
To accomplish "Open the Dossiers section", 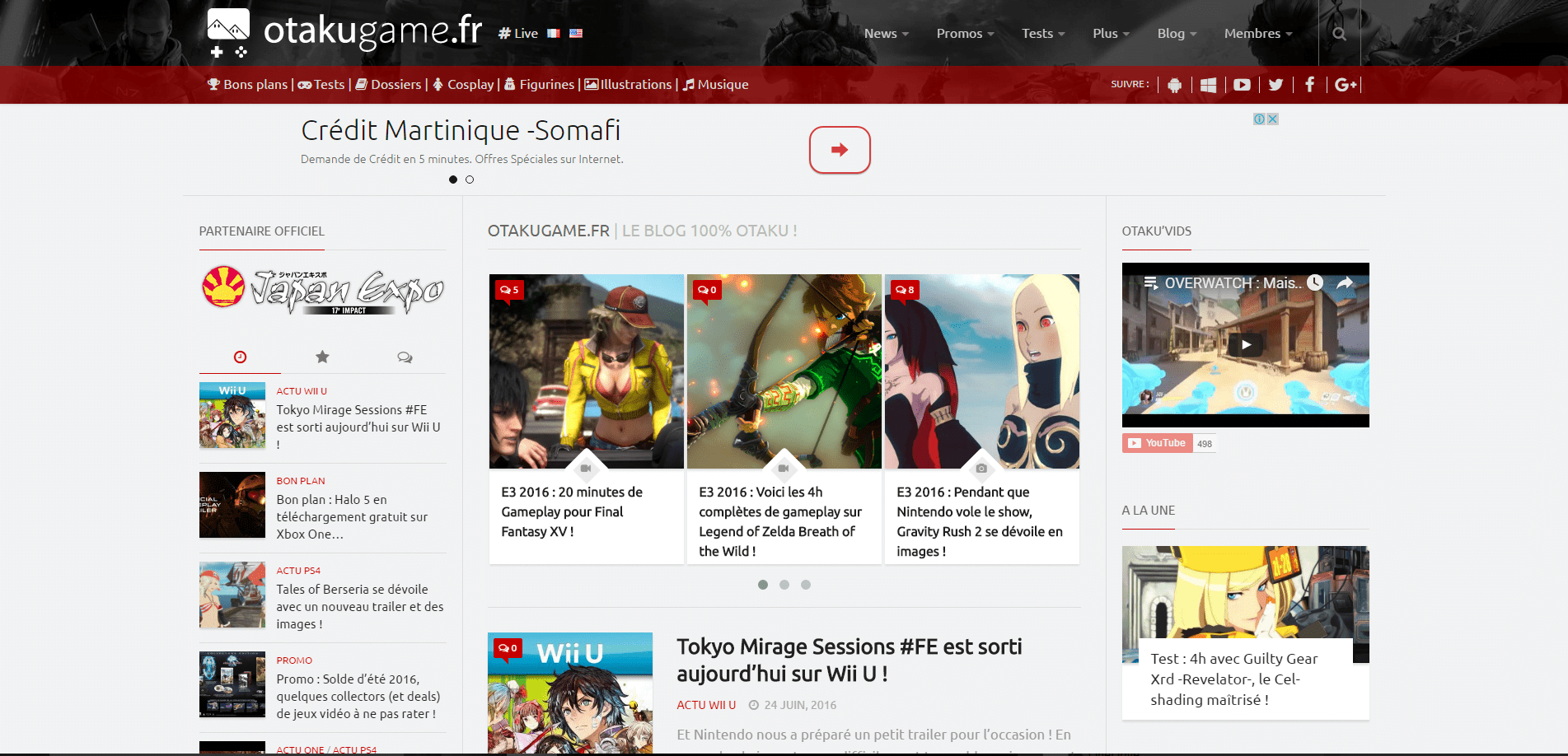I will 388,85.
